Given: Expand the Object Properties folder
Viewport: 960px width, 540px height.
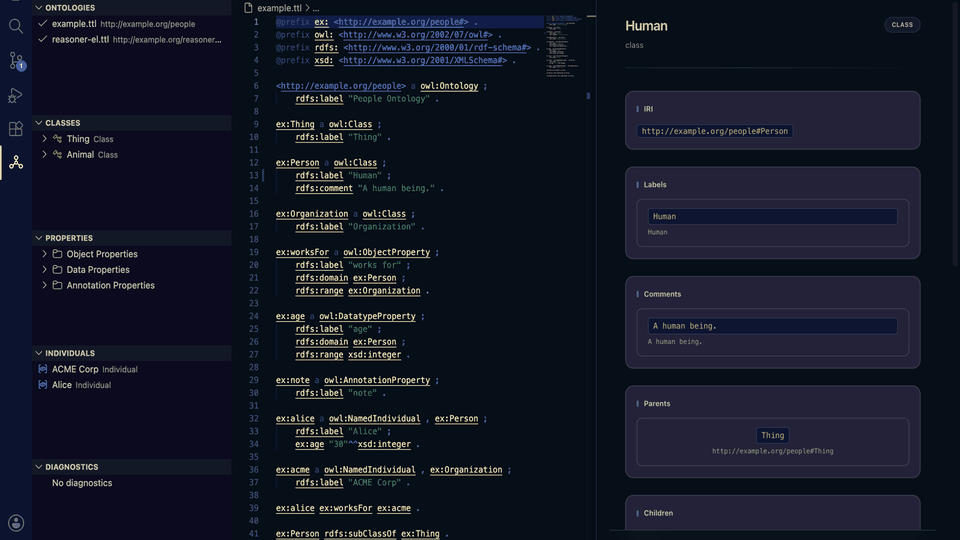Looking at the screenshot, I should [x=44, y=253].
